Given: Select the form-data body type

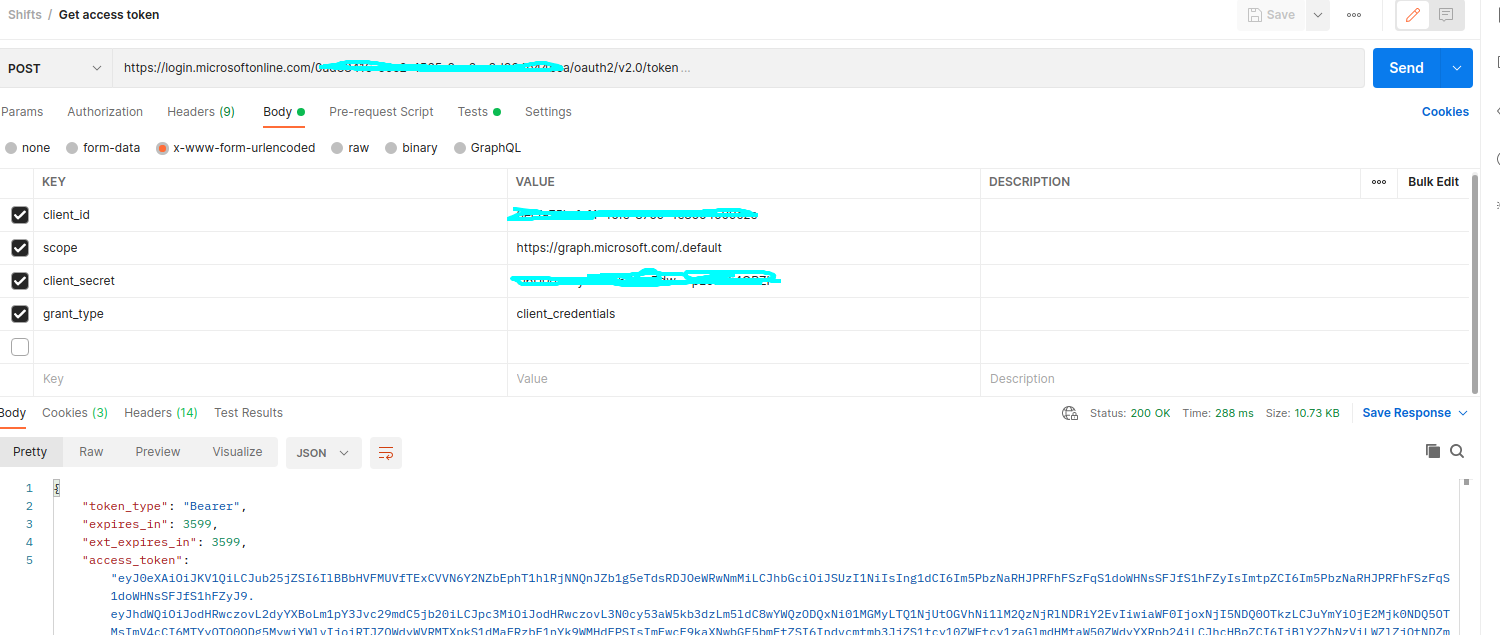Looking at the screenshot, I should (103, 148).
